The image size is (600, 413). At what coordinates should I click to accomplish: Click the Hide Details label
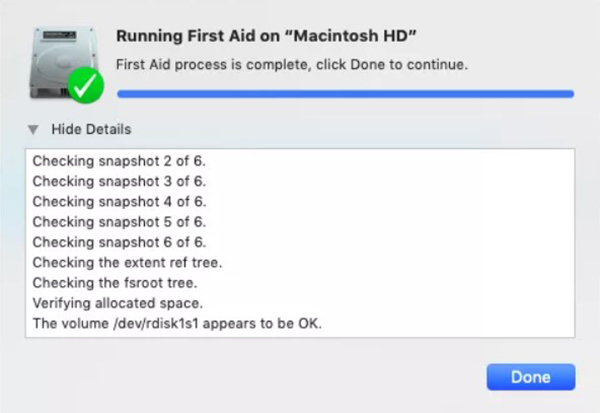tap(91, 129)
